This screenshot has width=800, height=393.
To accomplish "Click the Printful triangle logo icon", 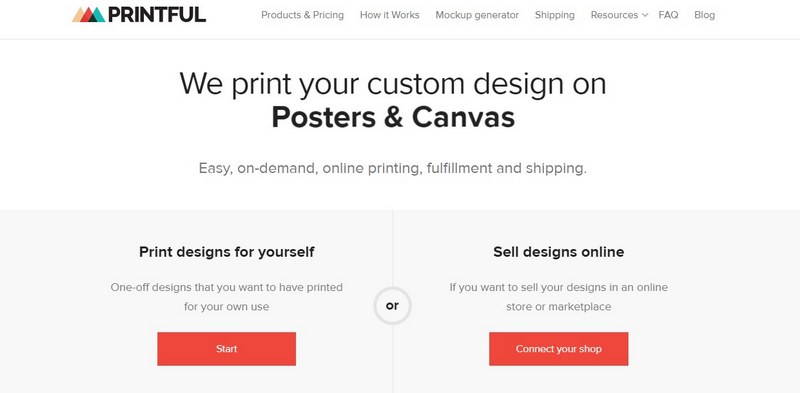I will tap(88, 15).
